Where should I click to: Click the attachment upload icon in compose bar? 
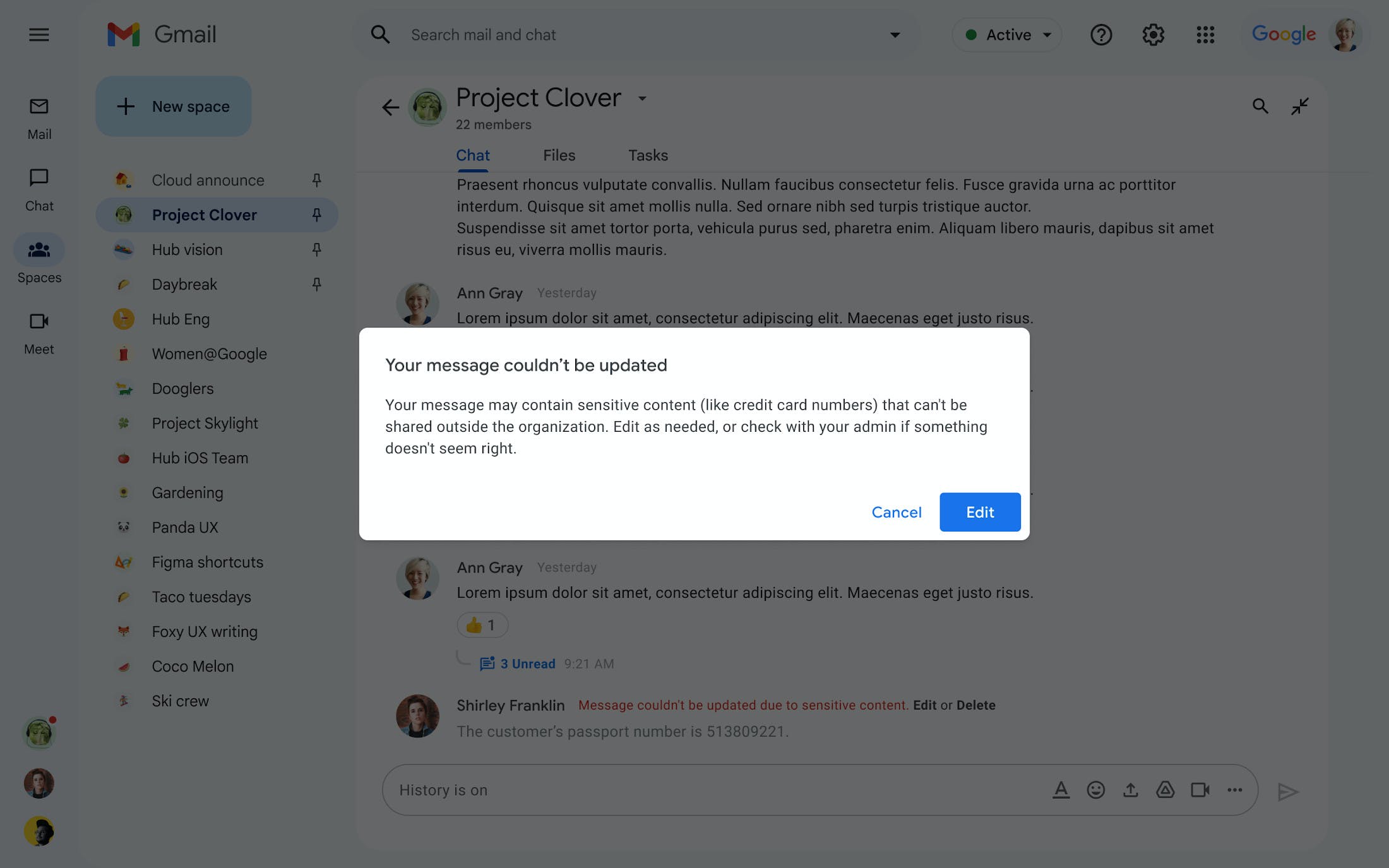point(1129,790)
